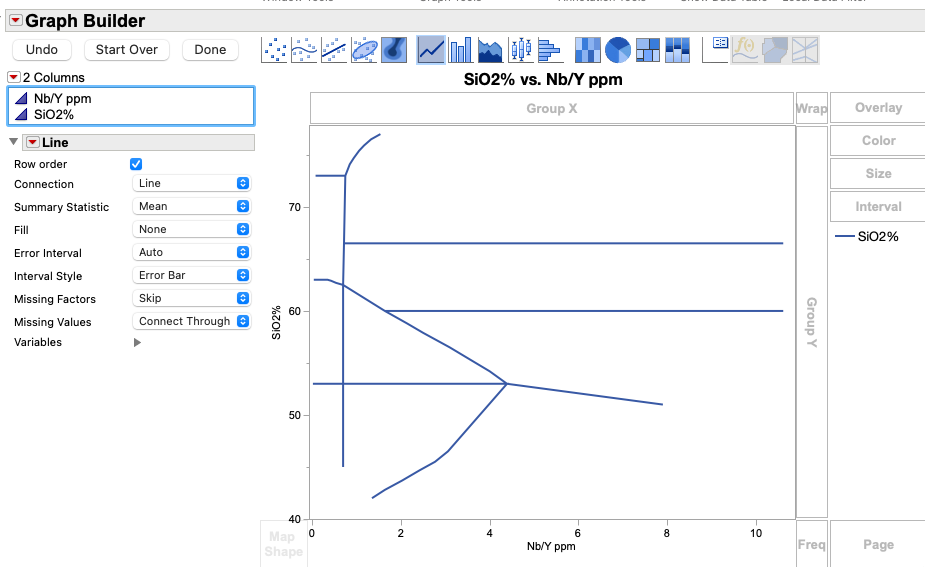Click the SiO2% y-axis label
The image size is (925, 567).
[276, 322]
